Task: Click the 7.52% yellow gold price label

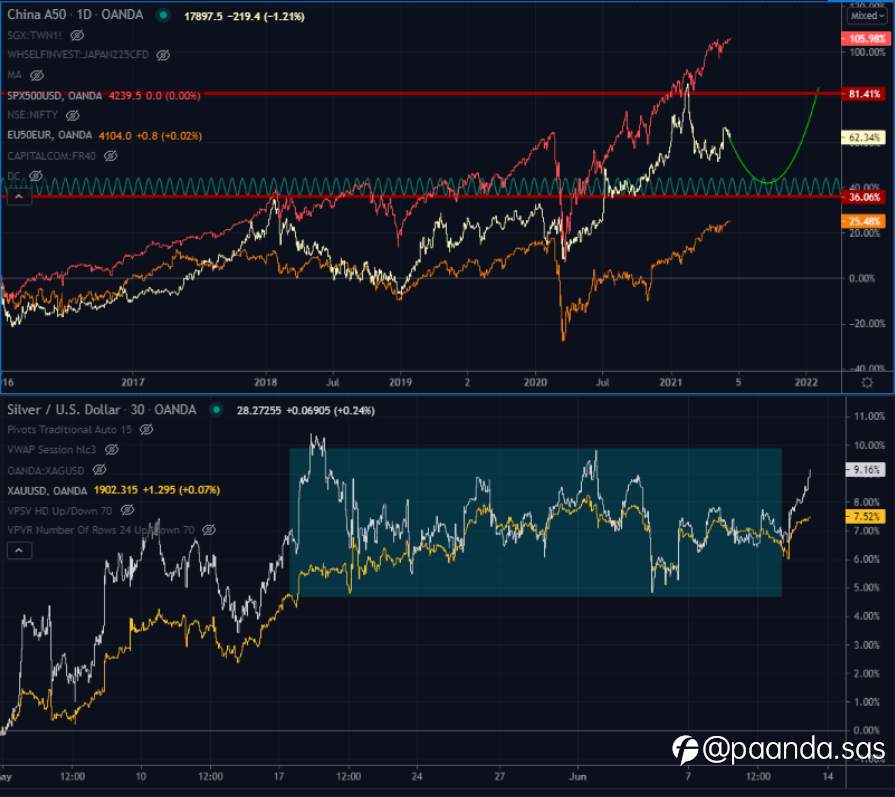Action: point(866,517)
